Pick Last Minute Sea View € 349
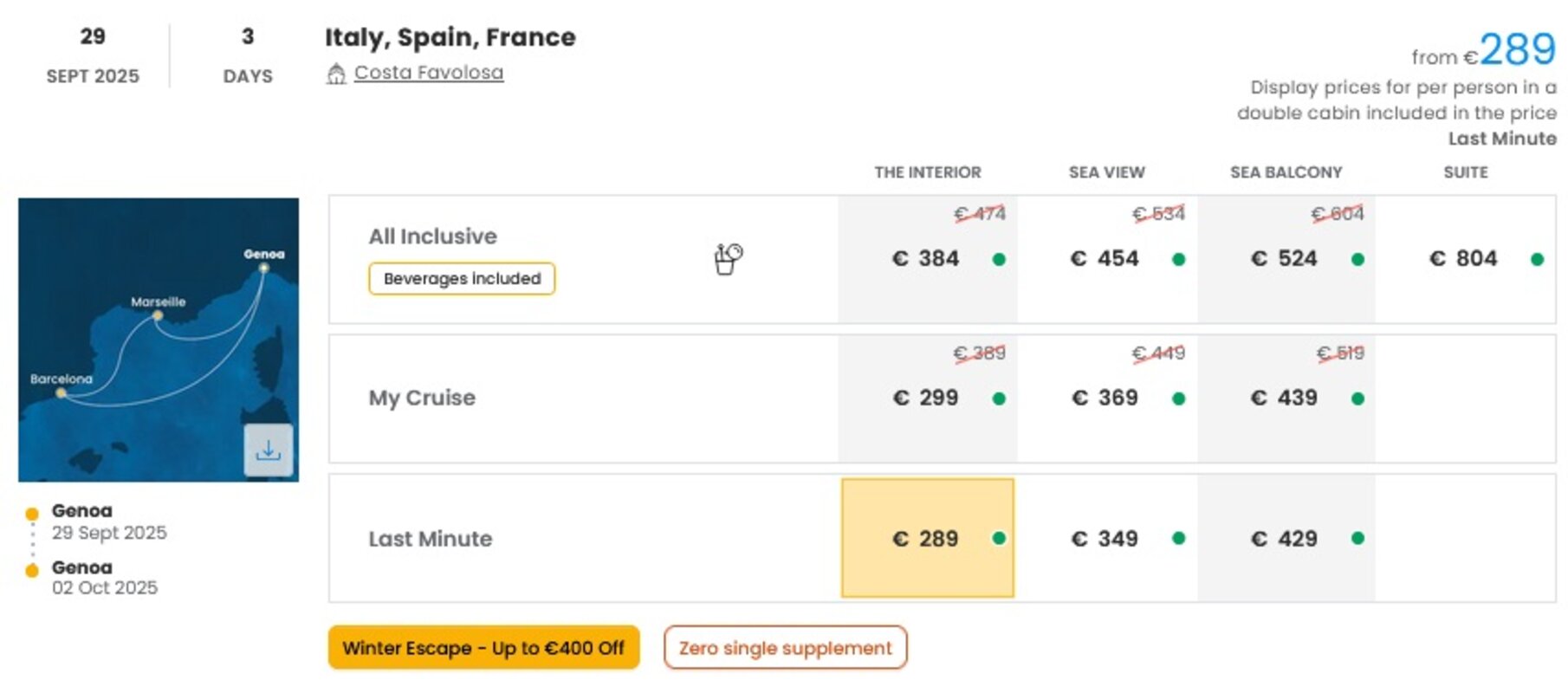Viewport: 1568px width, 693px height. (1107, 539)
